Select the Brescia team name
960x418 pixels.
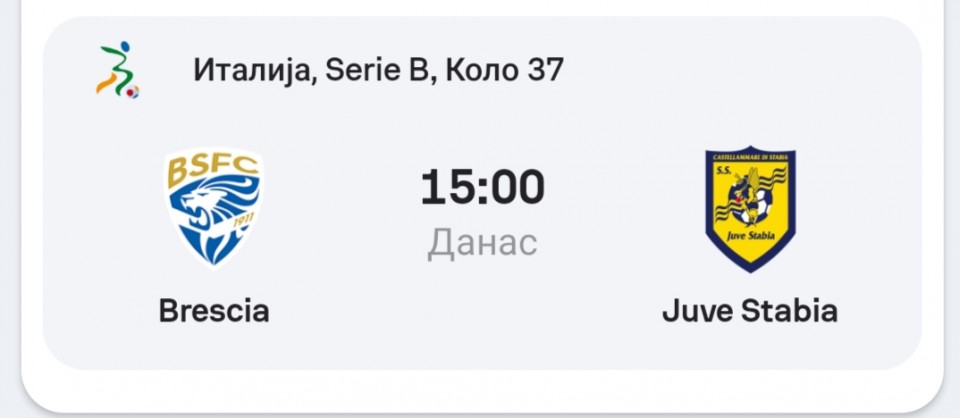(x=214, y=311)
